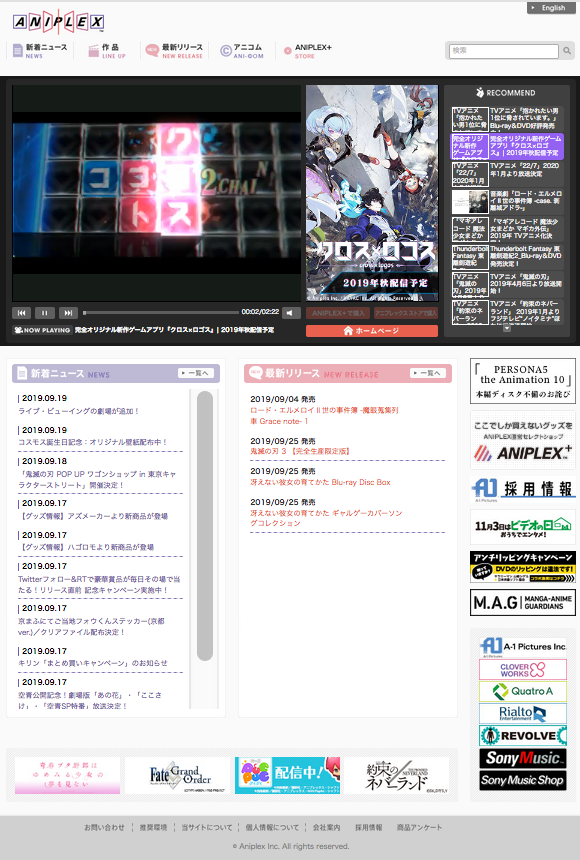Click the news panel scrollbar
The height and width of the screenshot is (860, 580).
click(205, 526)
